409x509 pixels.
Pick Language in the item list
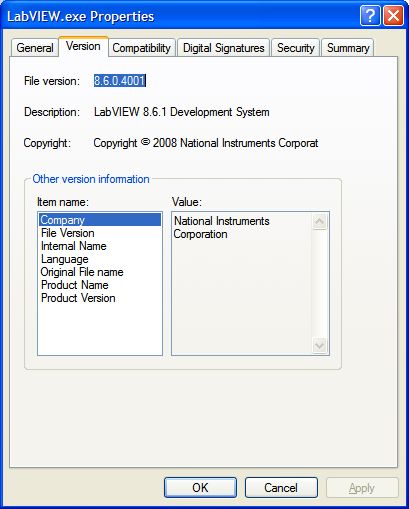(100, 259)
